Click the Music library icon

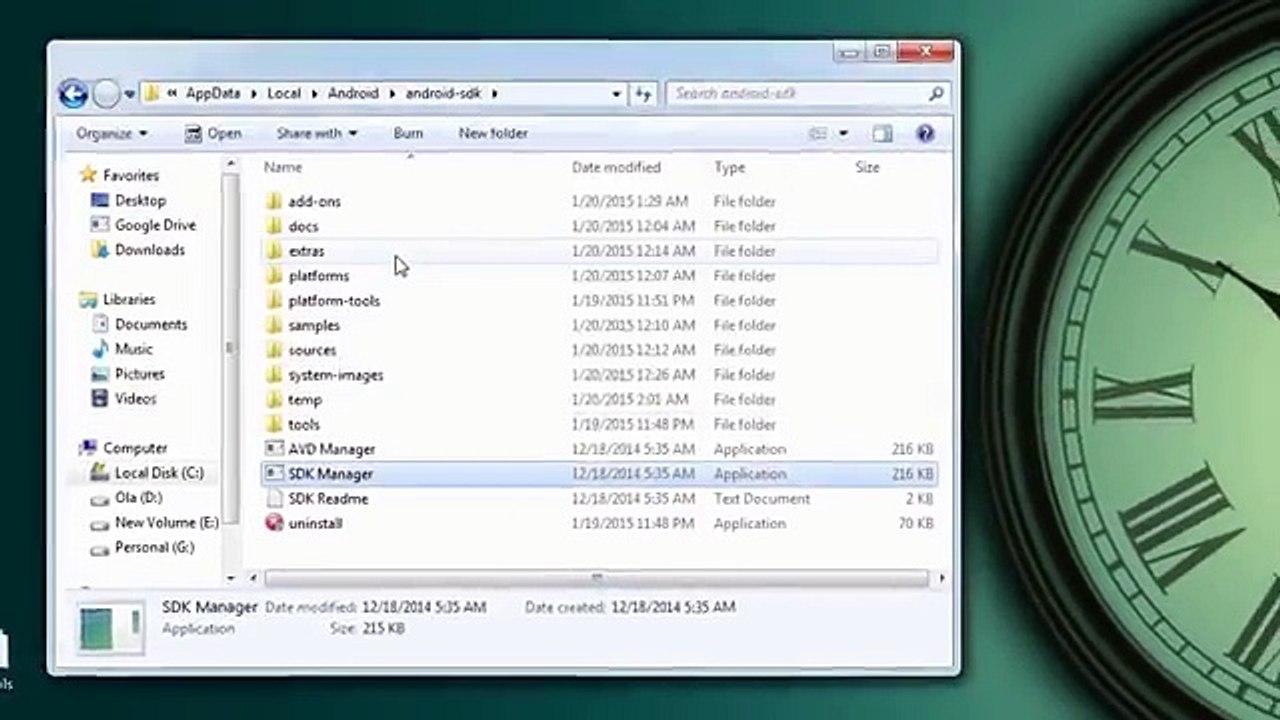click(x=99, y=349)
